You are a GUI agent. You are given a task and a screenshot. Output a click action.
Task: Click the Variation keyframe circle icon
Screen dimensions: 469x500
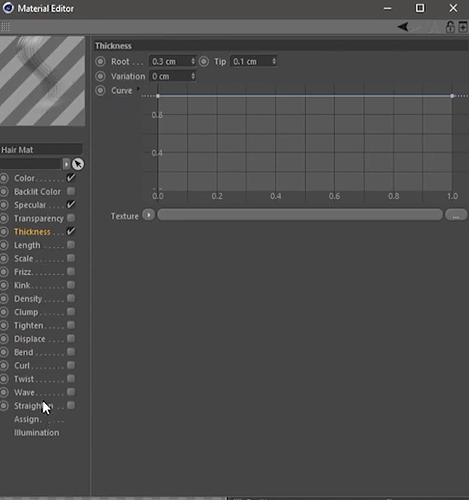(100, 76)
